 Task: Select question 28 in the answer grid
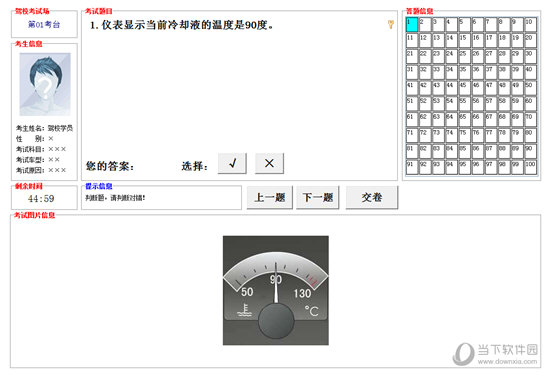click(504, 57)
